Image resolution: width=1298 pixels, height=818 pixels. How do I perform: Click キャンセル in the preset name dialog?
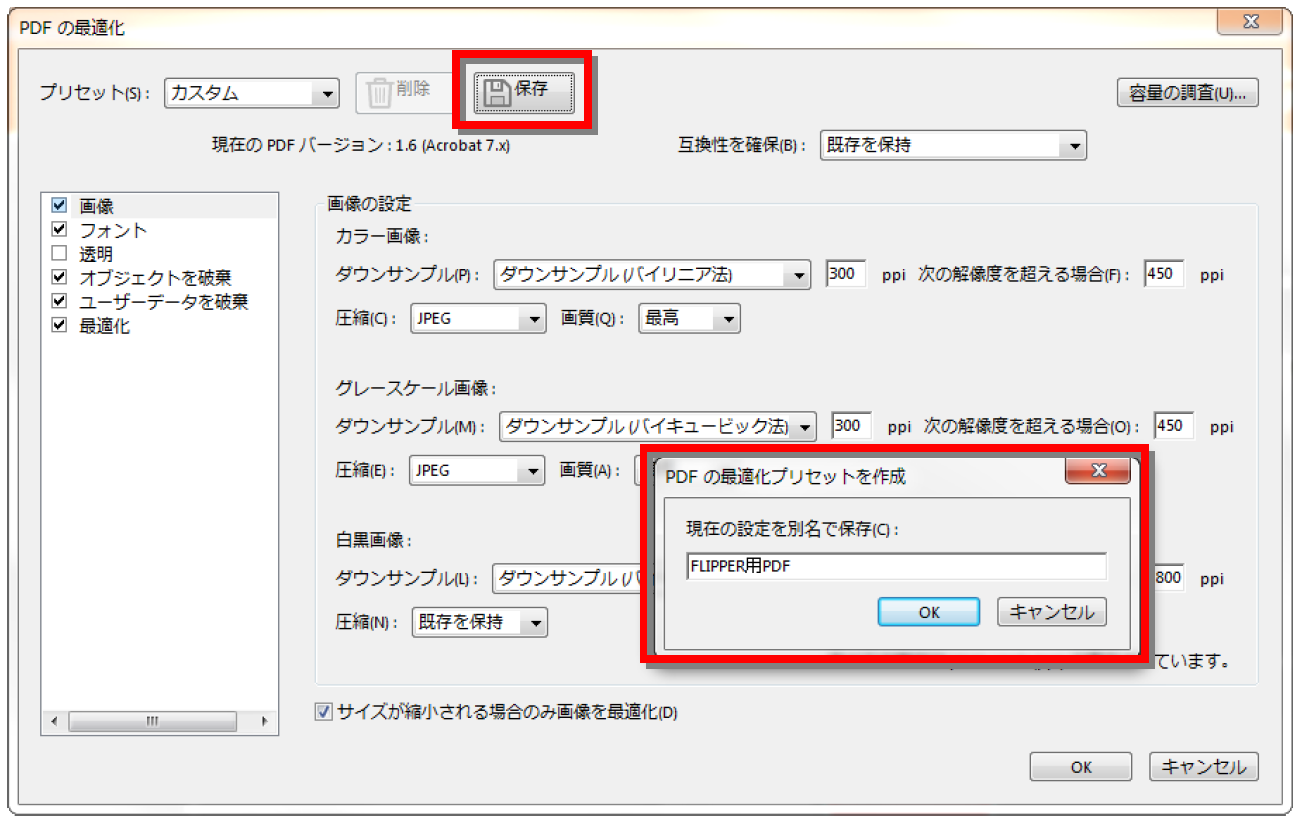tap(1051, 612)
